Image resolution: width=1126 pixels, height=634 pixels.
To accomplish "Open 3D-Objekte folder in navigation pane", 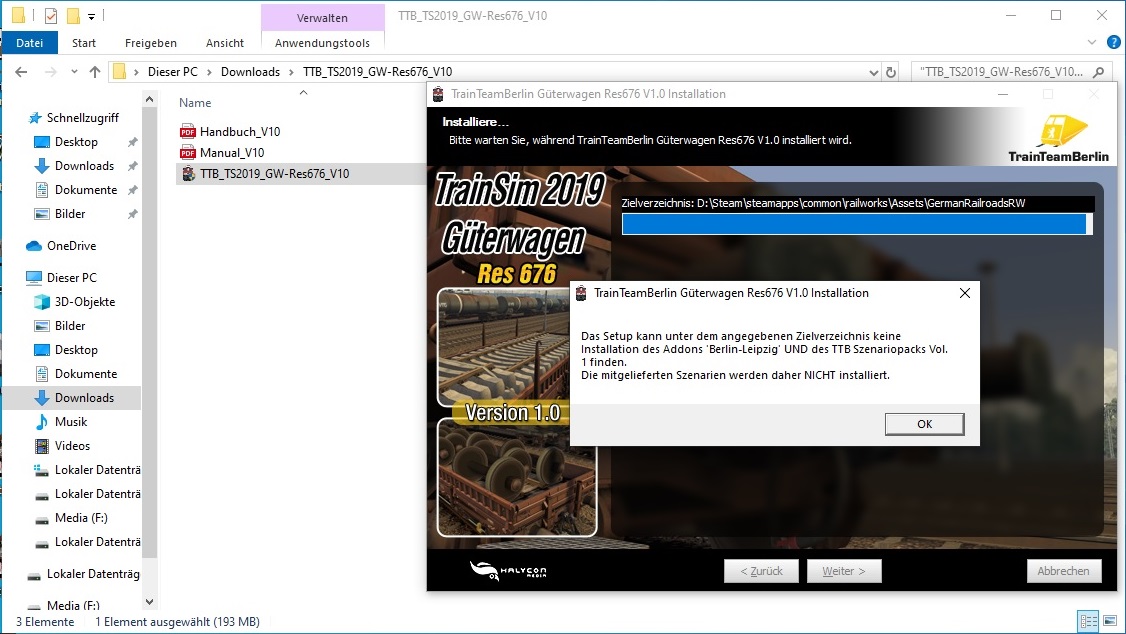I will 85,302.
